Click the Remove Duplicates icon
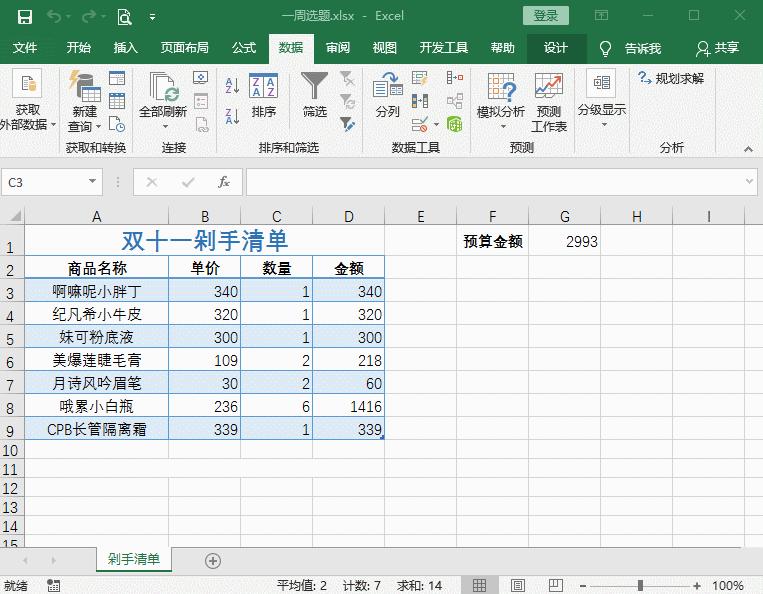 419,101
